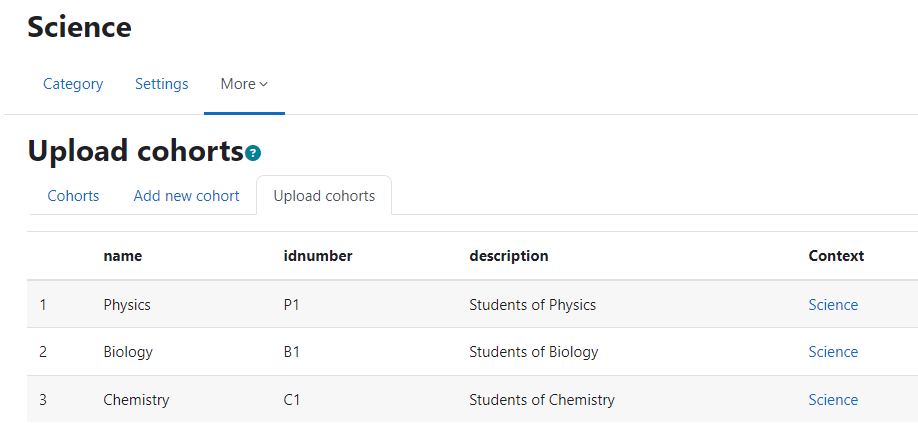Screen dimensions: 918x438
Task: Open the Settings tab
Action: [162, 84]
